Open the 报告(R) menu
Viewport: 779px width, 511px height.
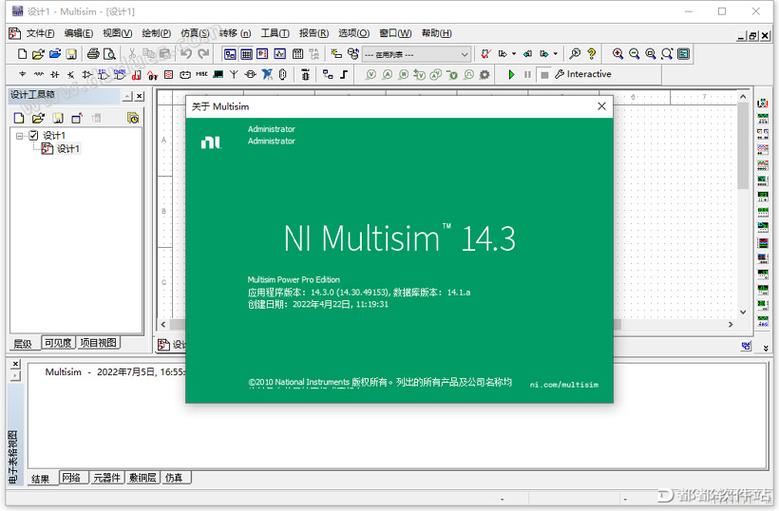click(x=313, y=33)
